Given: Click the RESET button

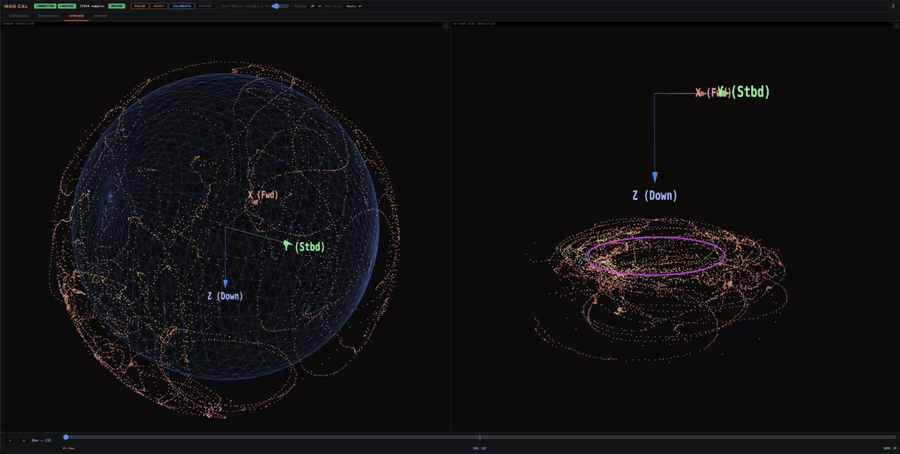Looking at the screenshot, I should tap(158, 6).
